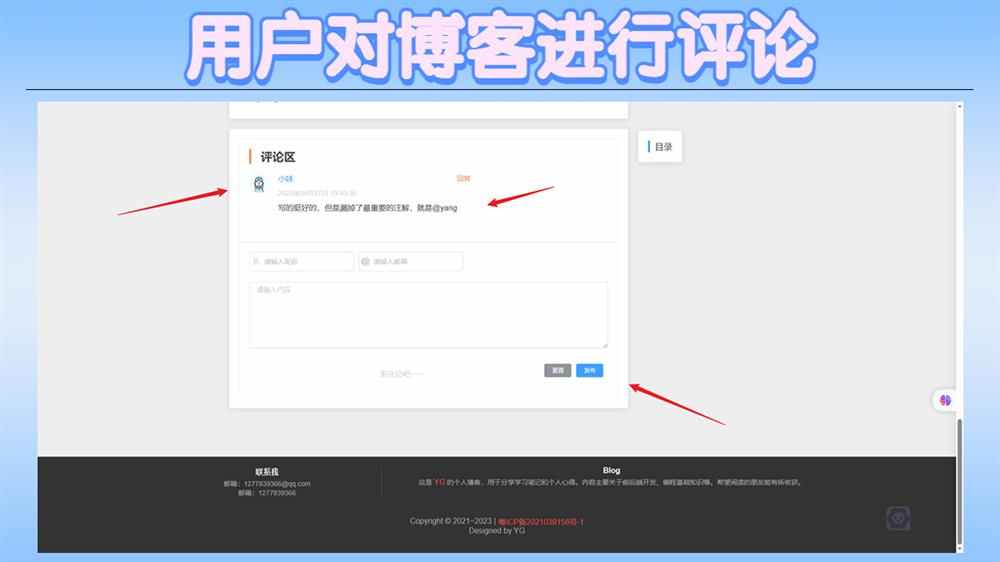Click the gray reset button

tap(557, 371)
